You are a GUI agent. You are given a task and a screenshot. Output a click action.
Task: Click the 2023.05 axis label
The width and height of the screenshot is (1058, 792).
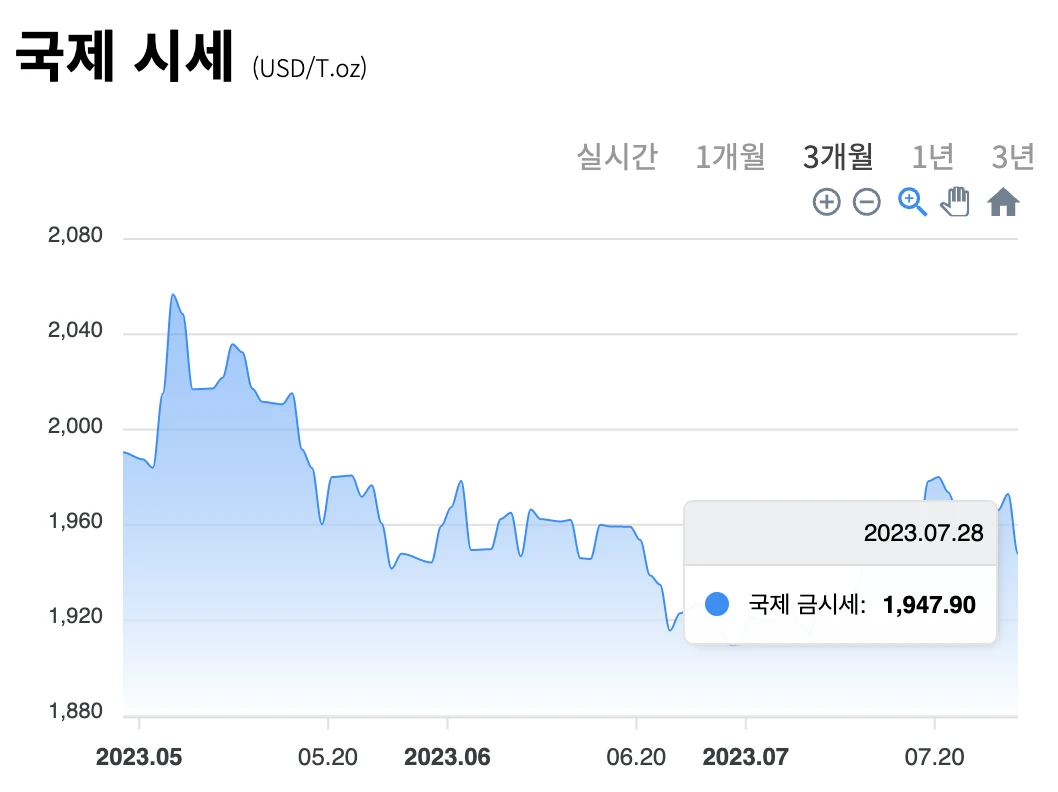(138, 758)
